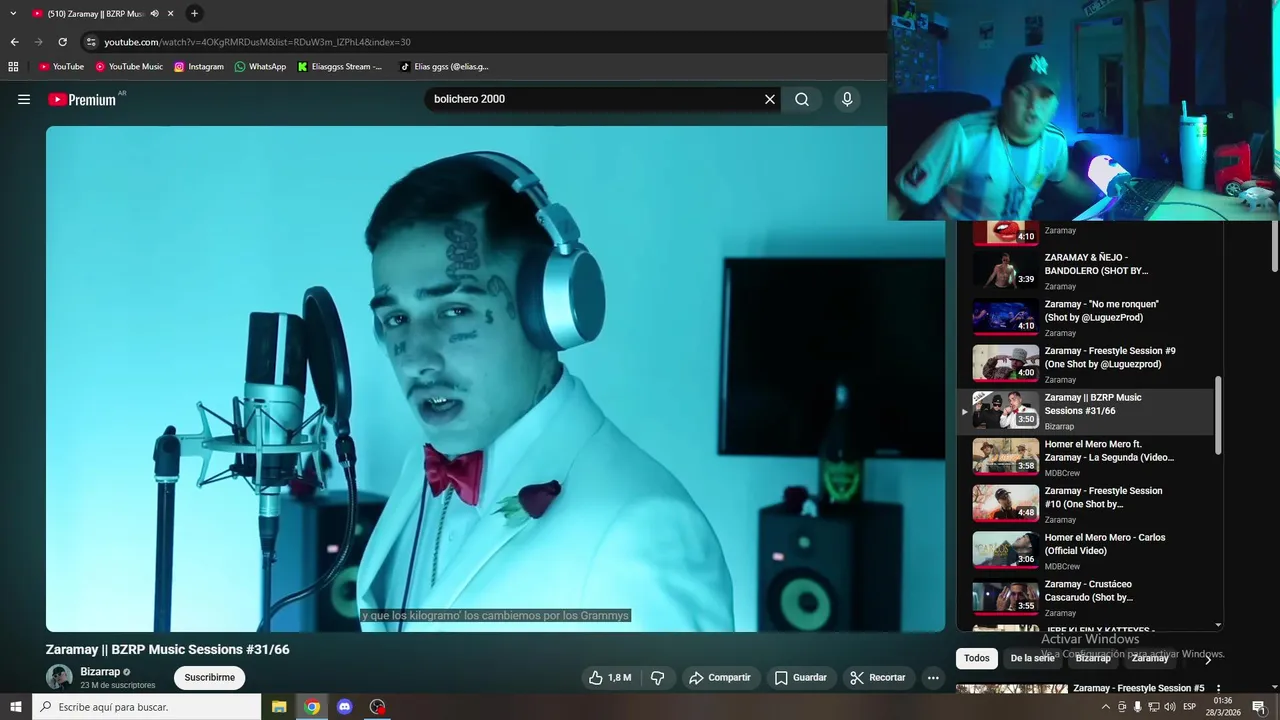Open File Explorer from taskbar
This screenshot has height=720, width=1280.
point(279,707)
